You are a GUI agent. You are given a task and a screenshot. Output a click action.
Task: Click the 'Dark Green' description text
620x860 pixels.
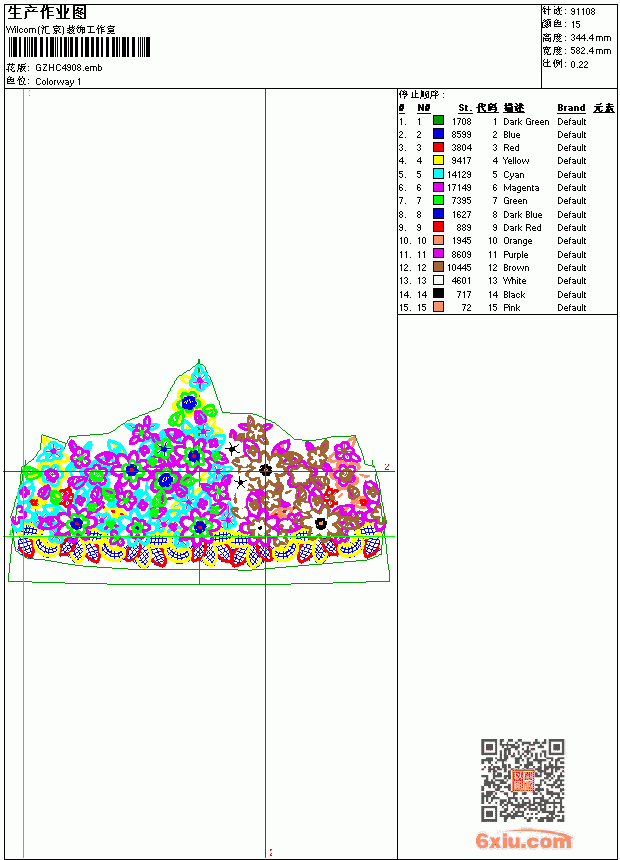526,122
